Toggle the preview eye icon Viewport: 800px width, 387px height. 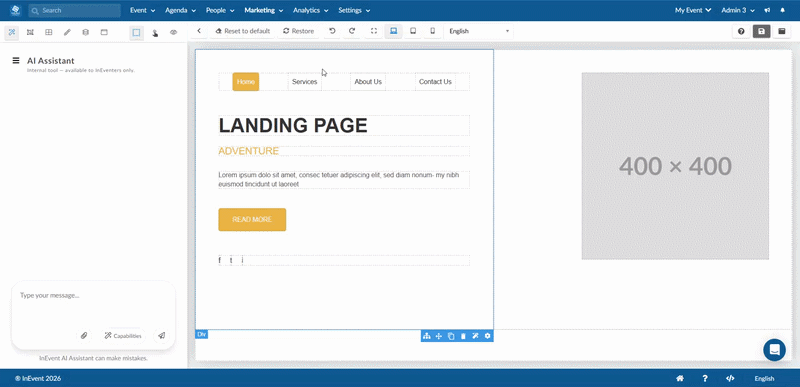tap(173, 32)
